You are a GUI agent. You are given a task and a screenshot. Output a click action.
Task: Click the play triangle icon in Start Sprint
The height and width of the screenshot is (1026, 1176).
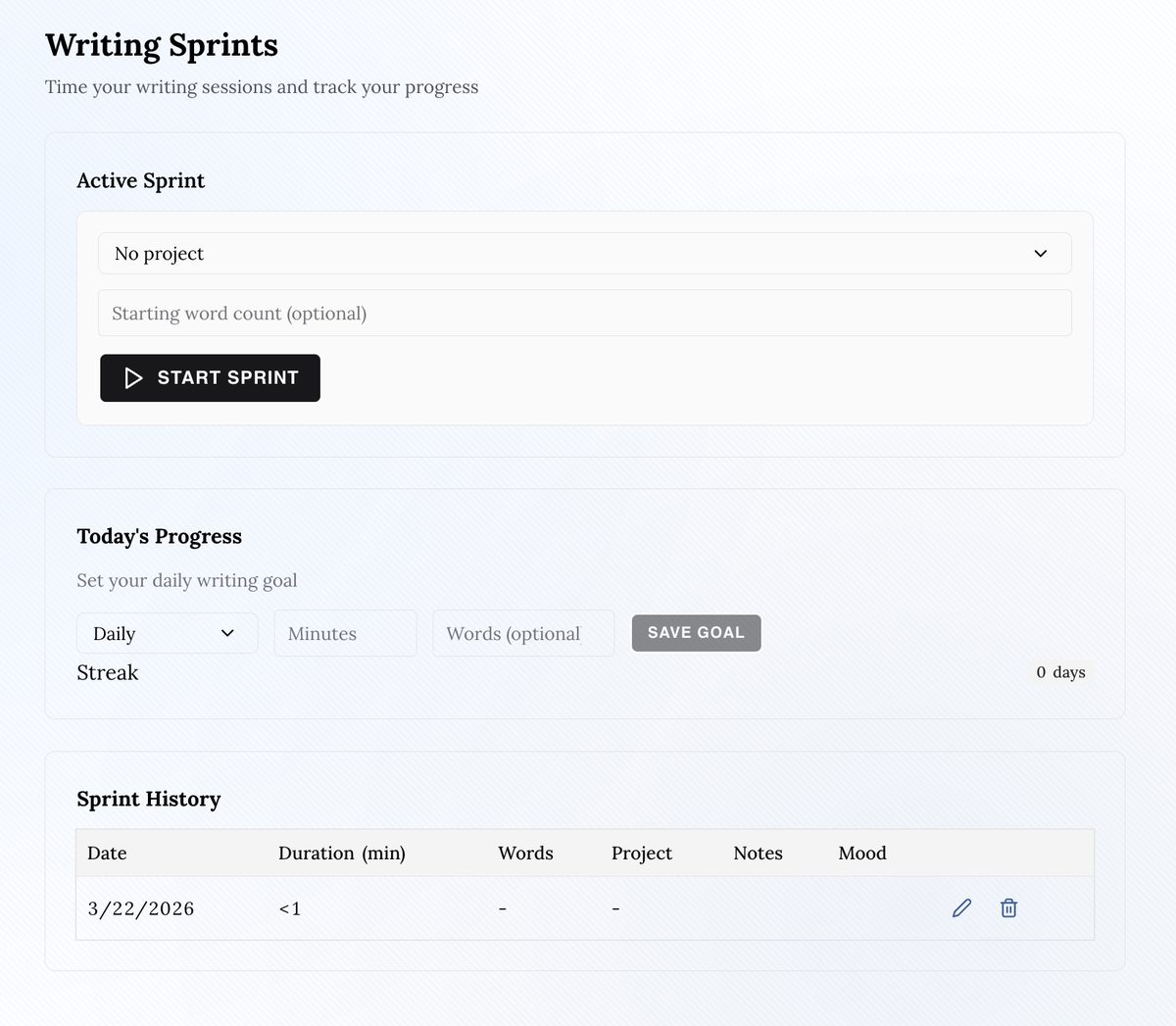click(x=134, y=378)
